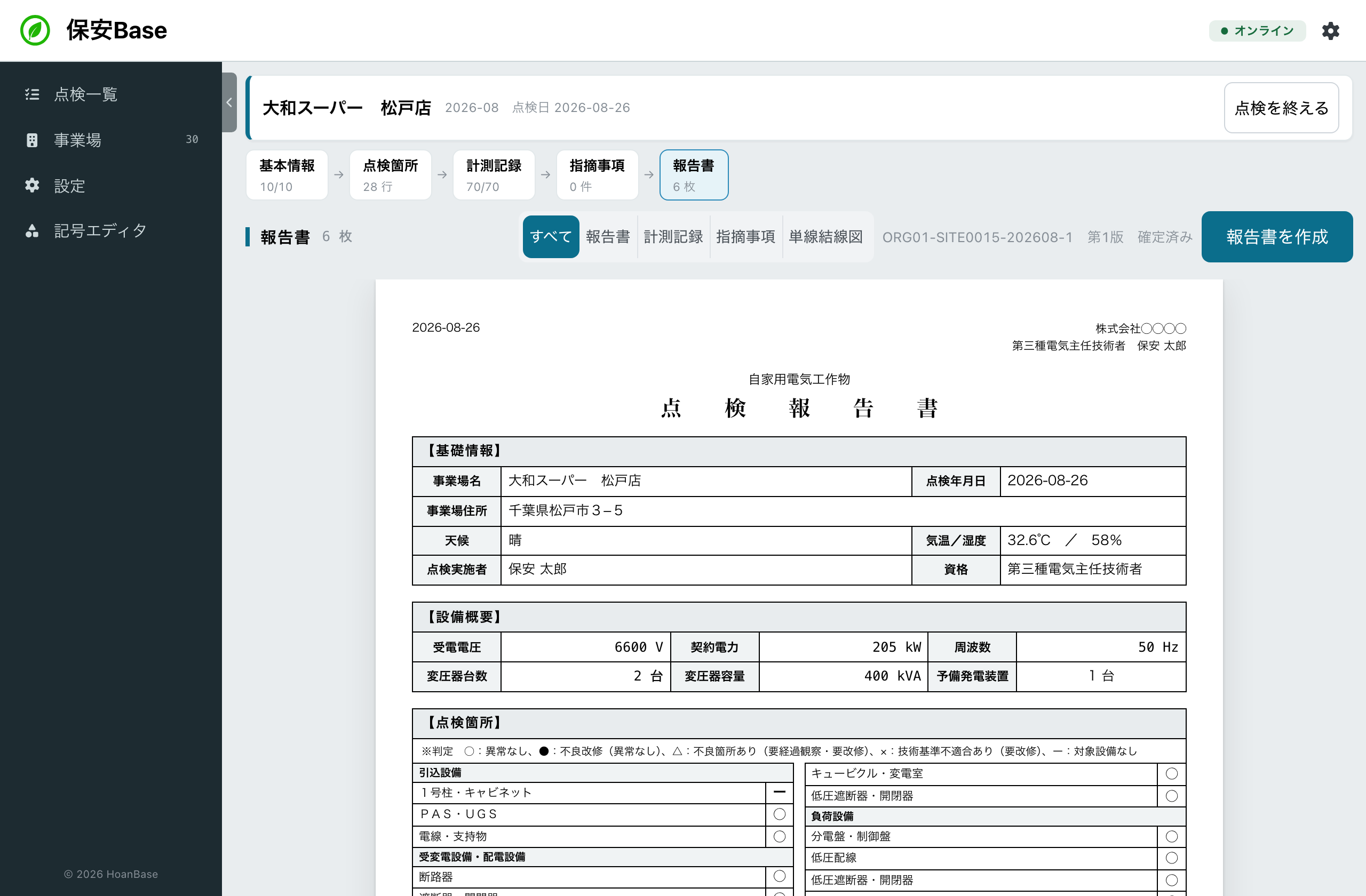Screen dimensions: 1366x896
Task: Click the 設定 gear icon in sidebar
Action: (32, 185)
